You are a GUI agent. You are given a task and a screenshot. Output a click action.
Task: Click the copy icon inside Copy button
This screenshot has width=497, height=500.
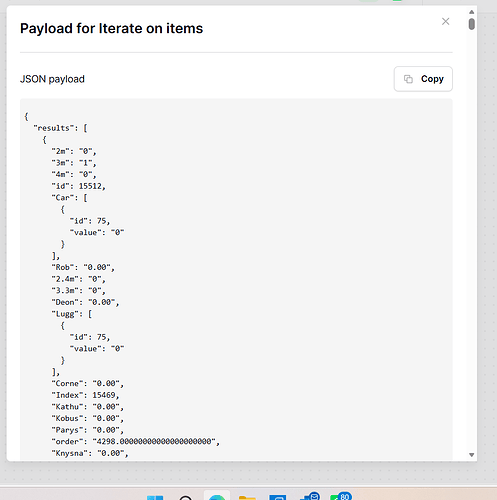(408, 79)
